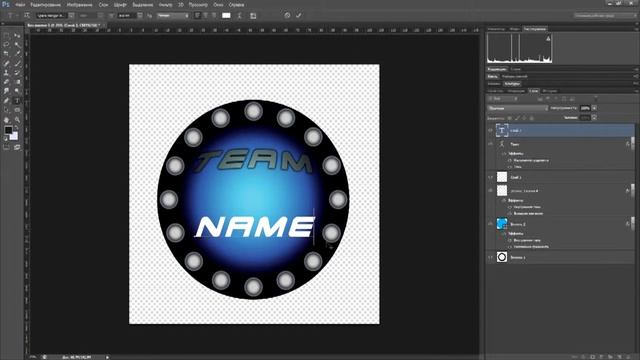Toggle Team layer effects visibility
640x360 pixels.
point(504,153)
